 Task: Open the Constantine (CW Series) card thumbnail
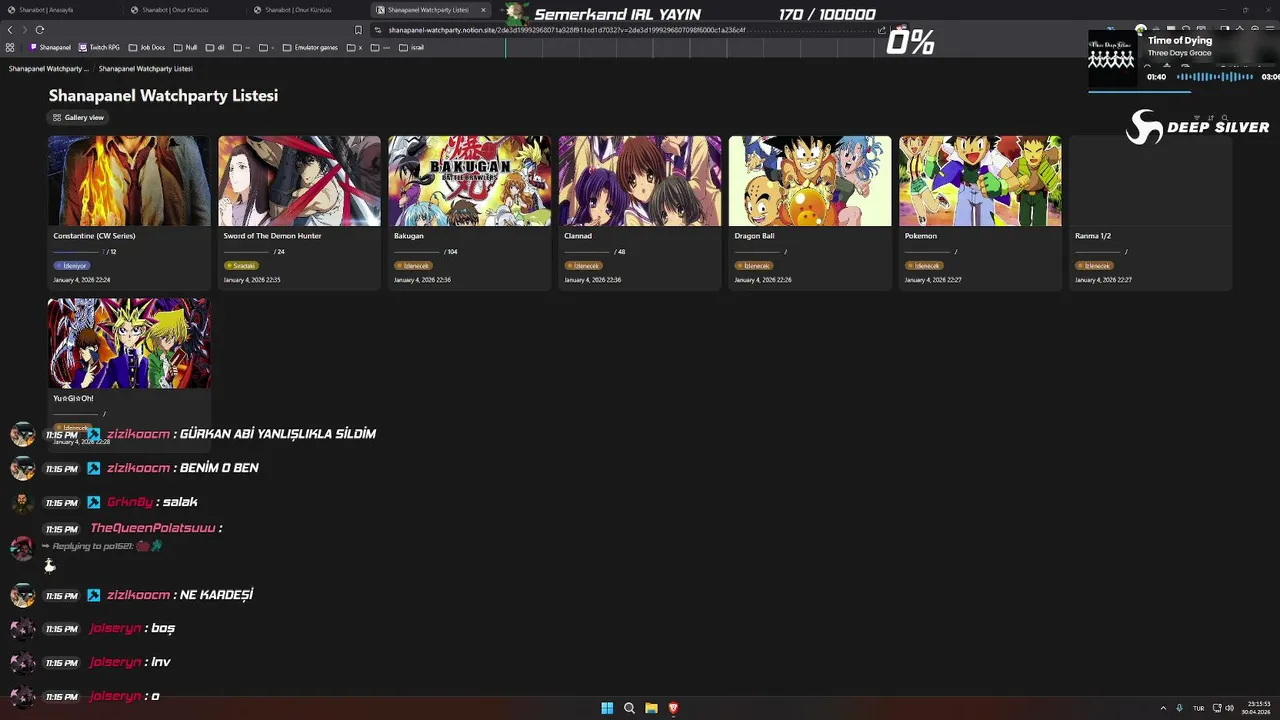[129, 181]
